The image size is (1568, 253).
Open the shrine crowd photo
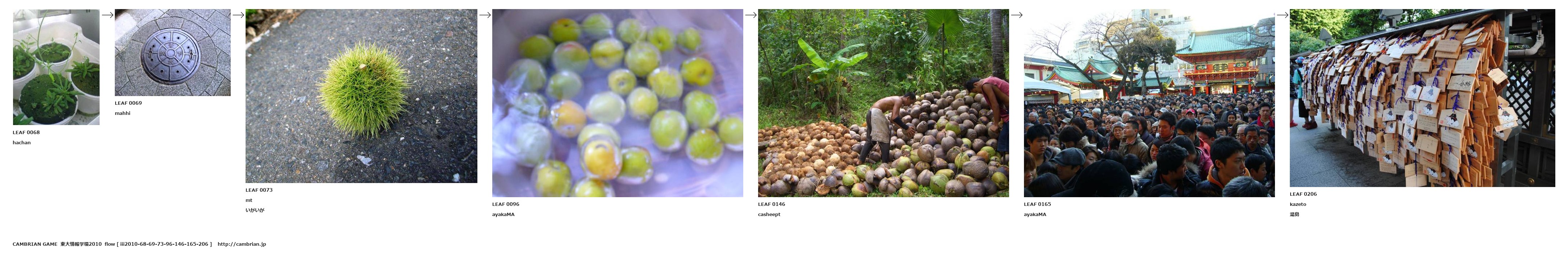tap(1149, 103)
